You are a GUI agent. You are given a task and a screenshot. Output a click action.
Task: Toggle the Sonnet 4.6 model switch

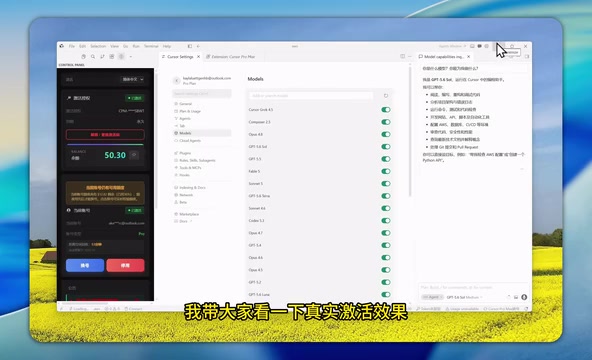[385, 208]
